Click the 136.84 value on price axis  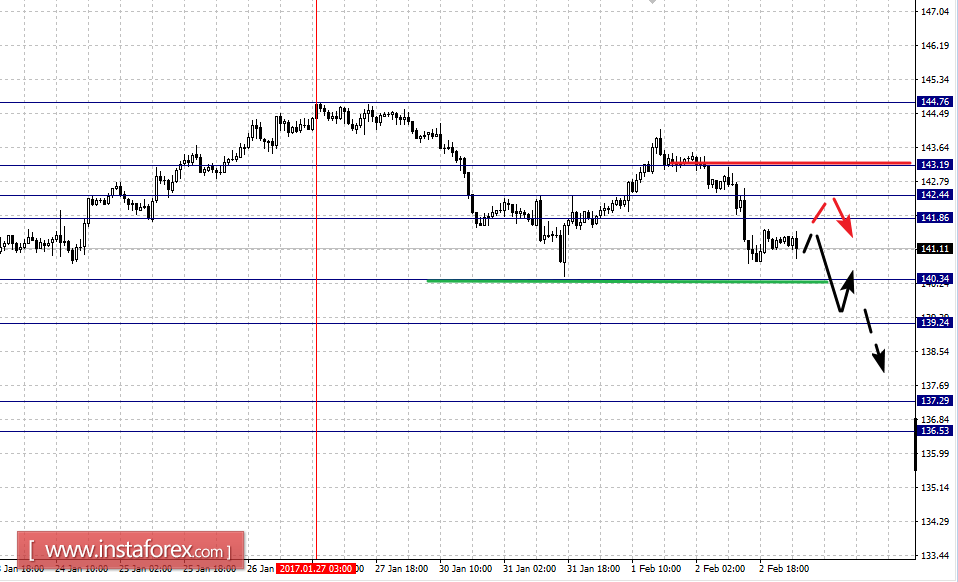(x=935, y=420)
